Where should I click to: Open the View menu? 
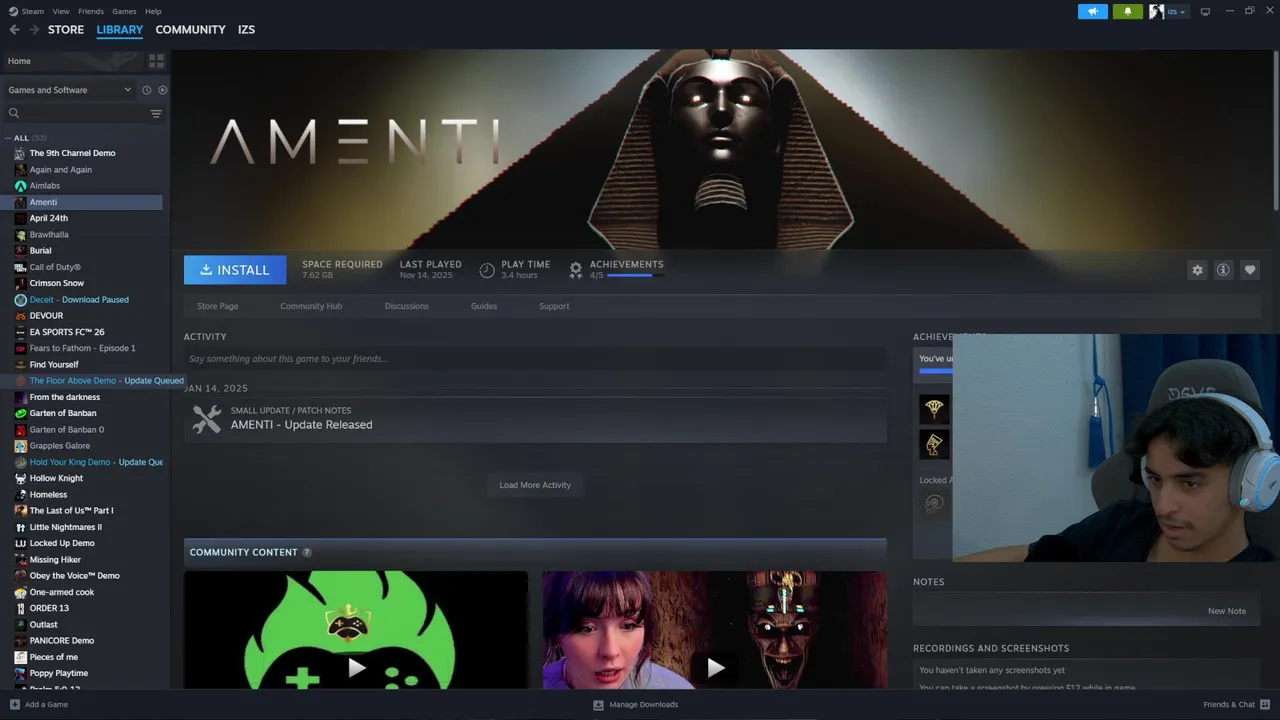(x=61, y=11)
